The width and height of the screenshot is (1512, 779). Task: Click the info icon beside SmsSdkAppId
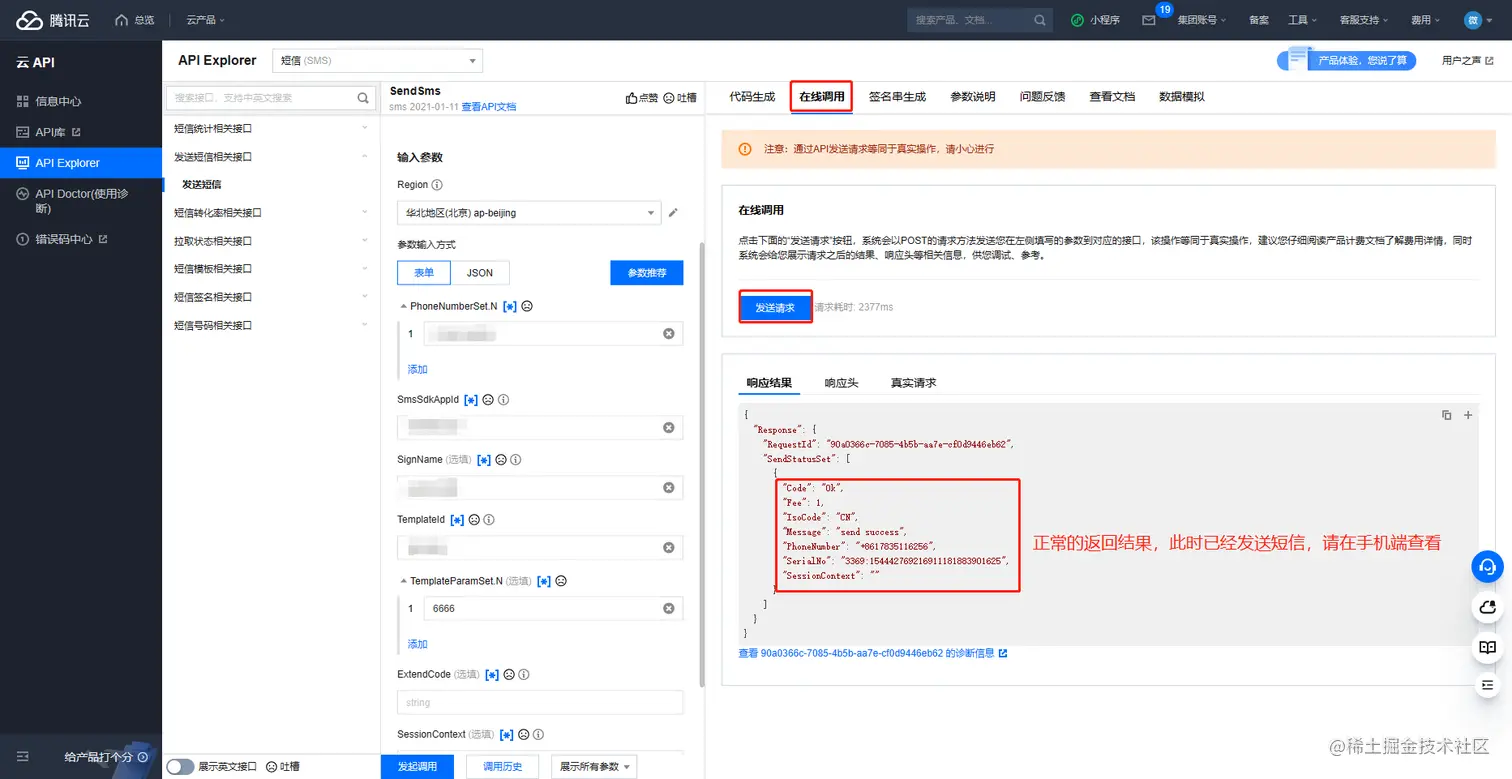(x=504, y=400)
